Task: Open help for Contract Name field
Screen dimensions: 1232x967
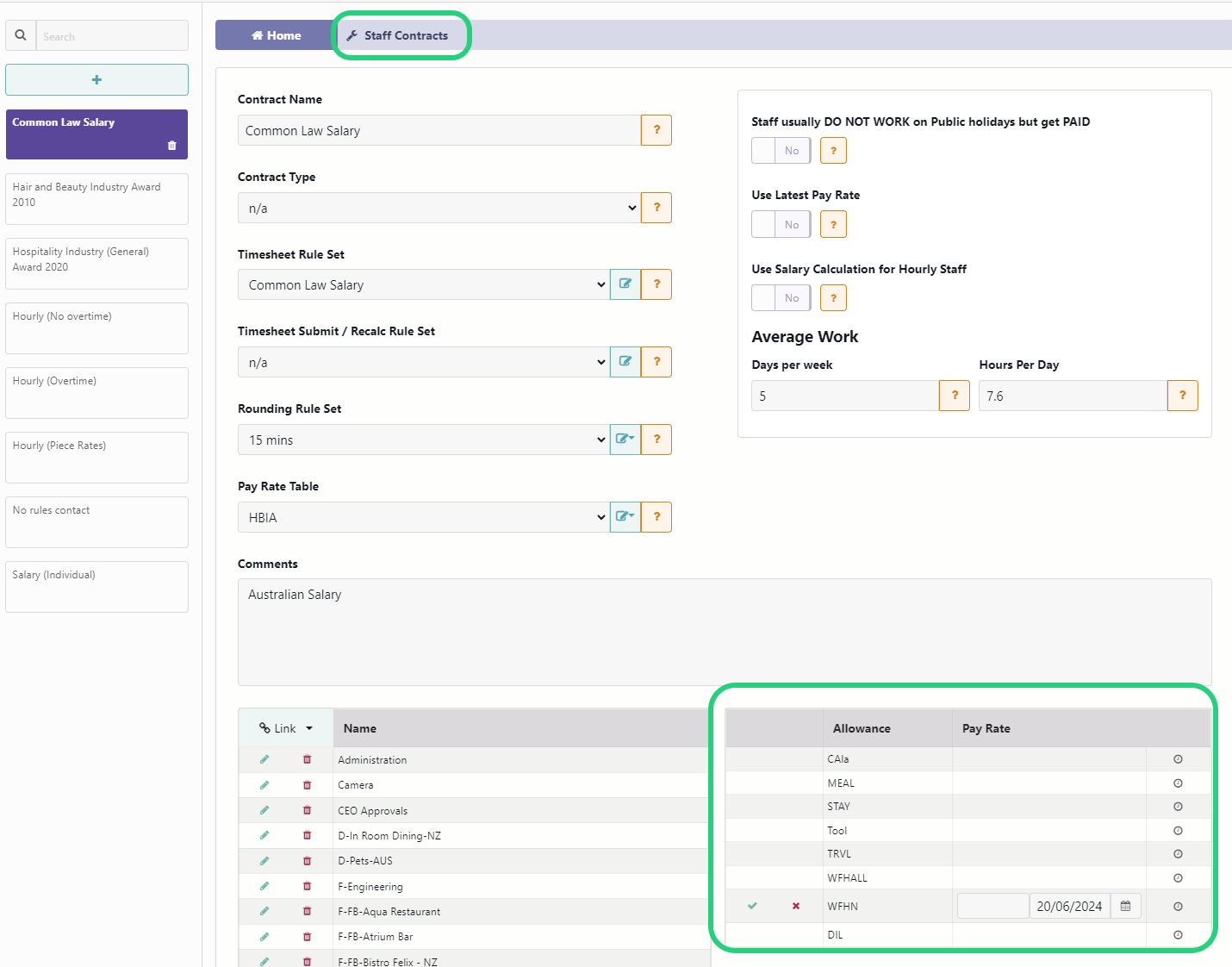Action: (656, 130)
